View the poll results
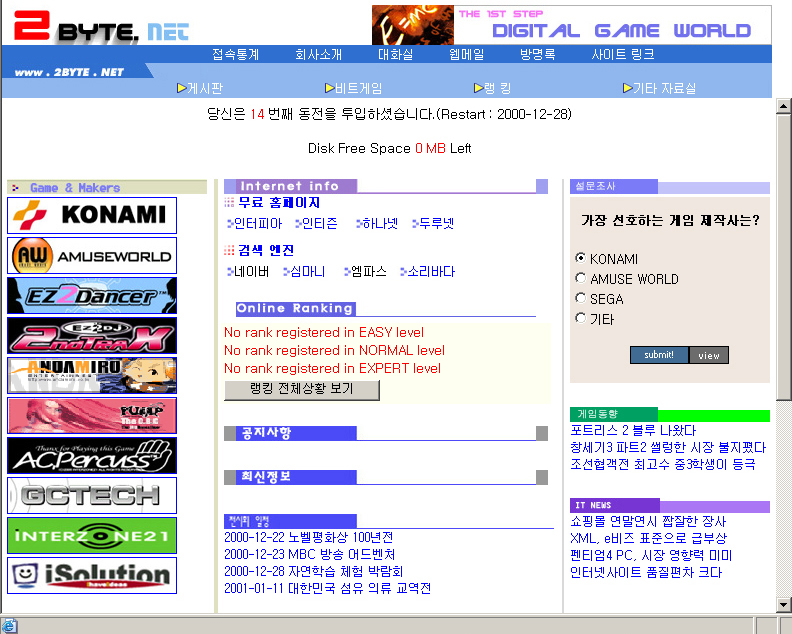 click(709, 355)
